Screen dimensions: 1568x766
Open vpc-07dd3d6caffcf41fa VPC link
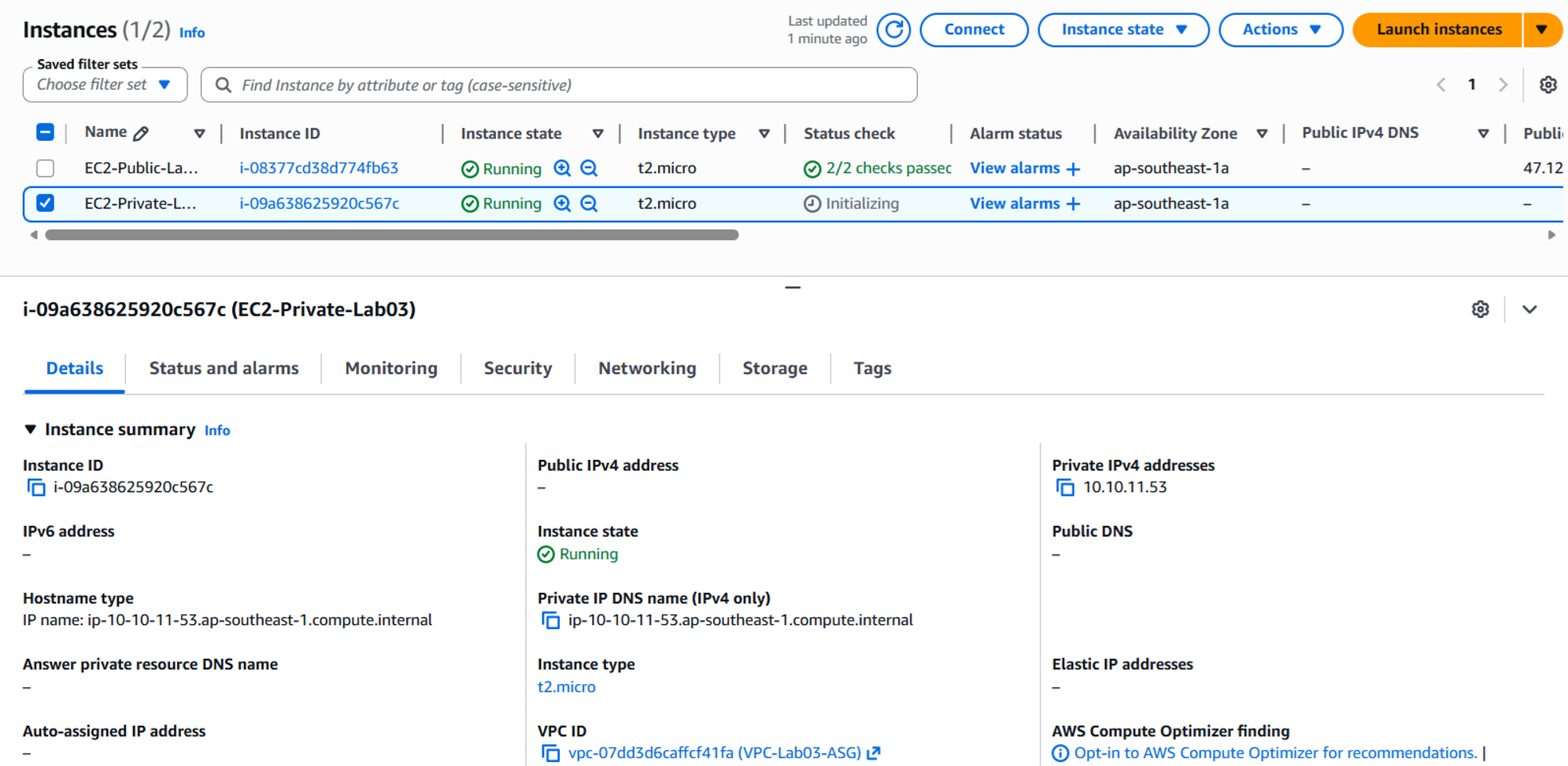coord(715,753)
